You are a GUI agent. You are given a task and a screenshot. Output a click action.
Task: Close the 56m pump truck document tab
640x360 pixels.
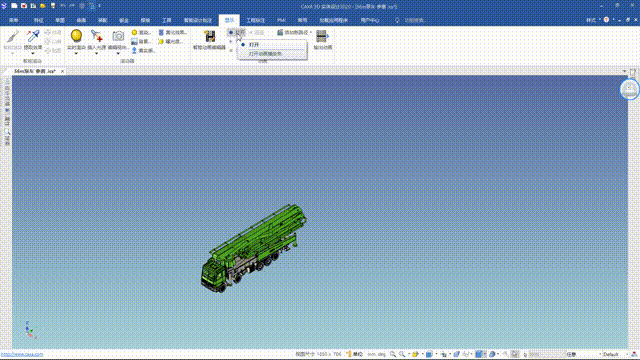62,71
